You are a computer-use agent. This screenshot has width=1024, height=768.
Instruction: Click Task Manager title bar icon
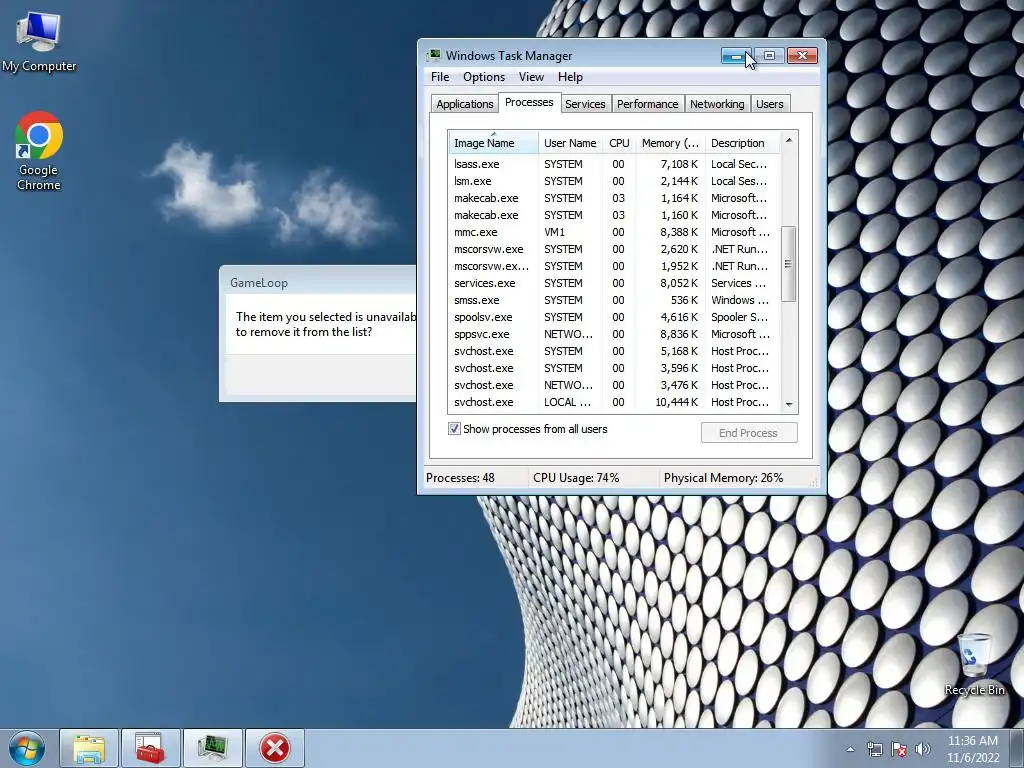click(x=434, y=56)
